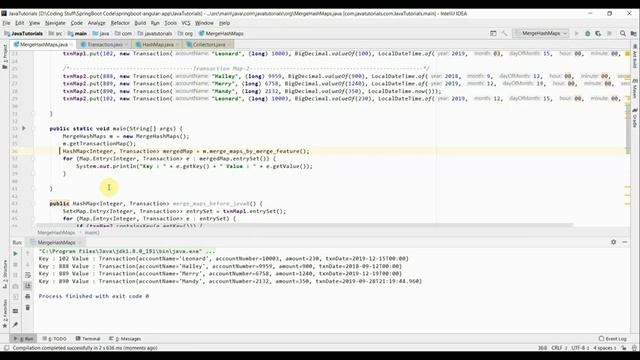Screen dimensions: 640x360
Task: Click tool windows toggle icon at status bar corner
Action: click(7, 348)
